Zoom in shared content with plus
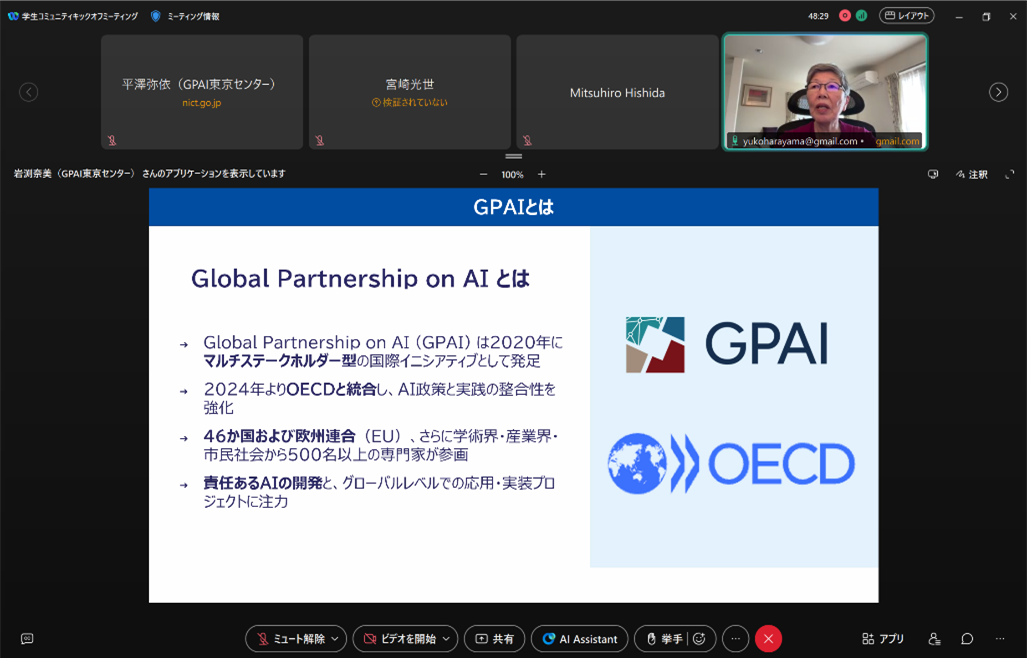The width and height of the screenshot is (1027, 658). pyautogui.click(x=542, y=174)
